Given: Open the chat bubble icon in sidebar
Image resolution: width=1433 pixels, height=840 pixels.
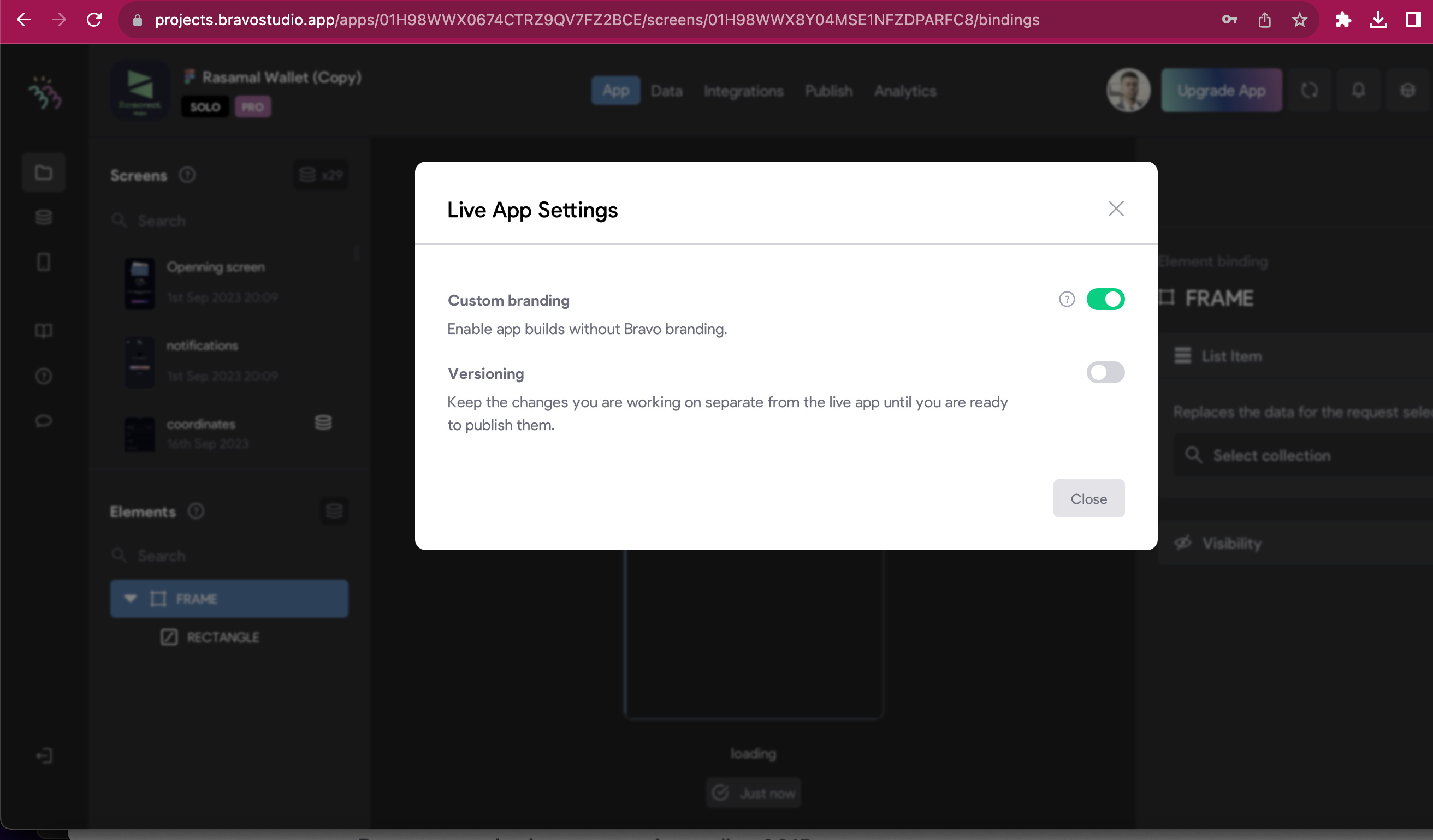Looking at the screenshot, I should coord(44,421).
